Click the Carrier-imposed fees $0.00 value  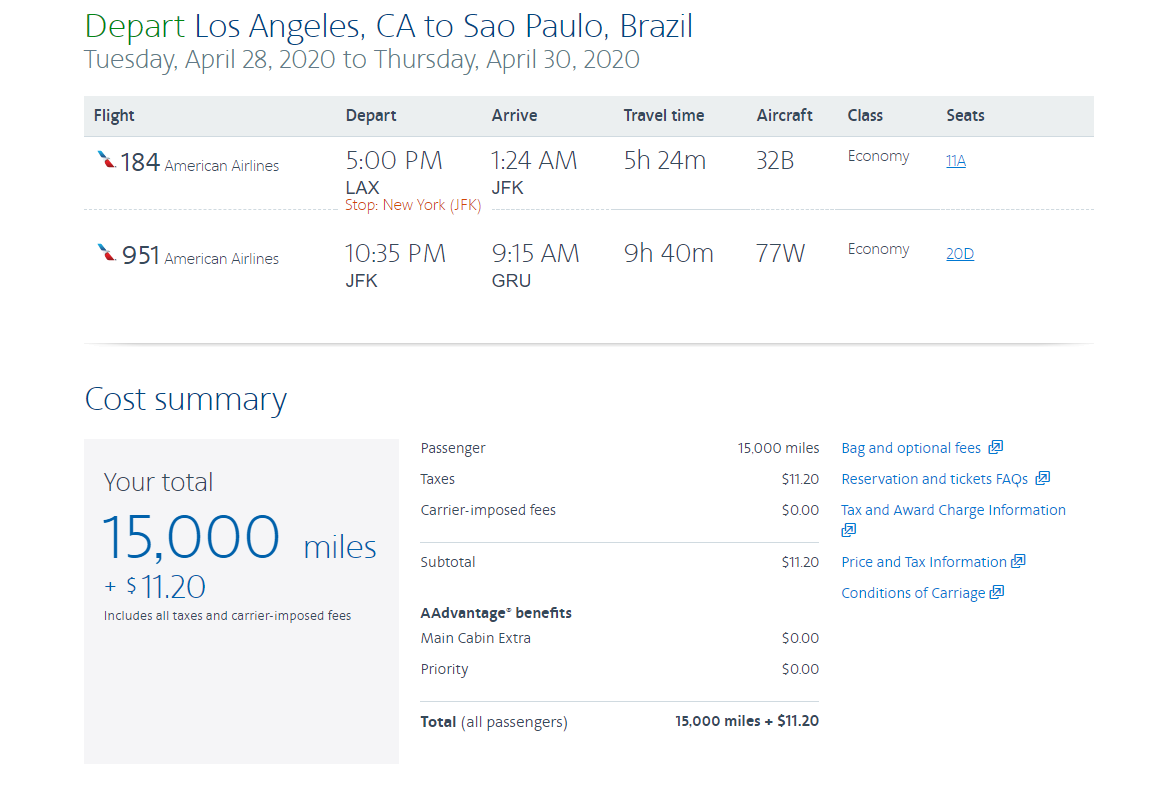800,511
